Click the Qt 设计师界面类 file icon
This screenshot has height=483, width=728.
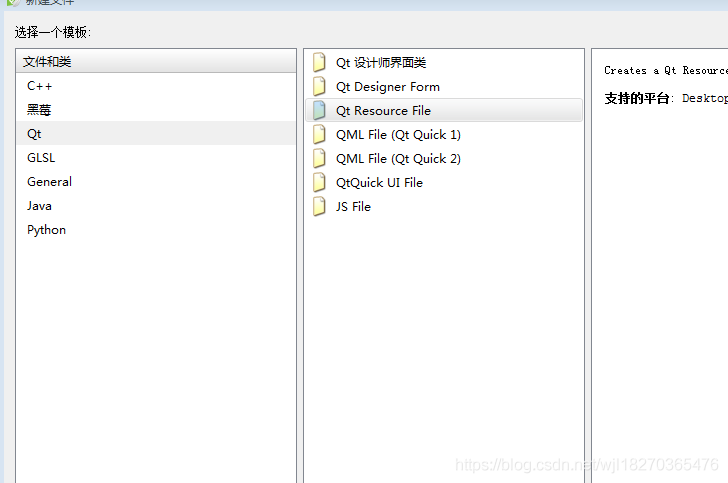click(319, 62)
